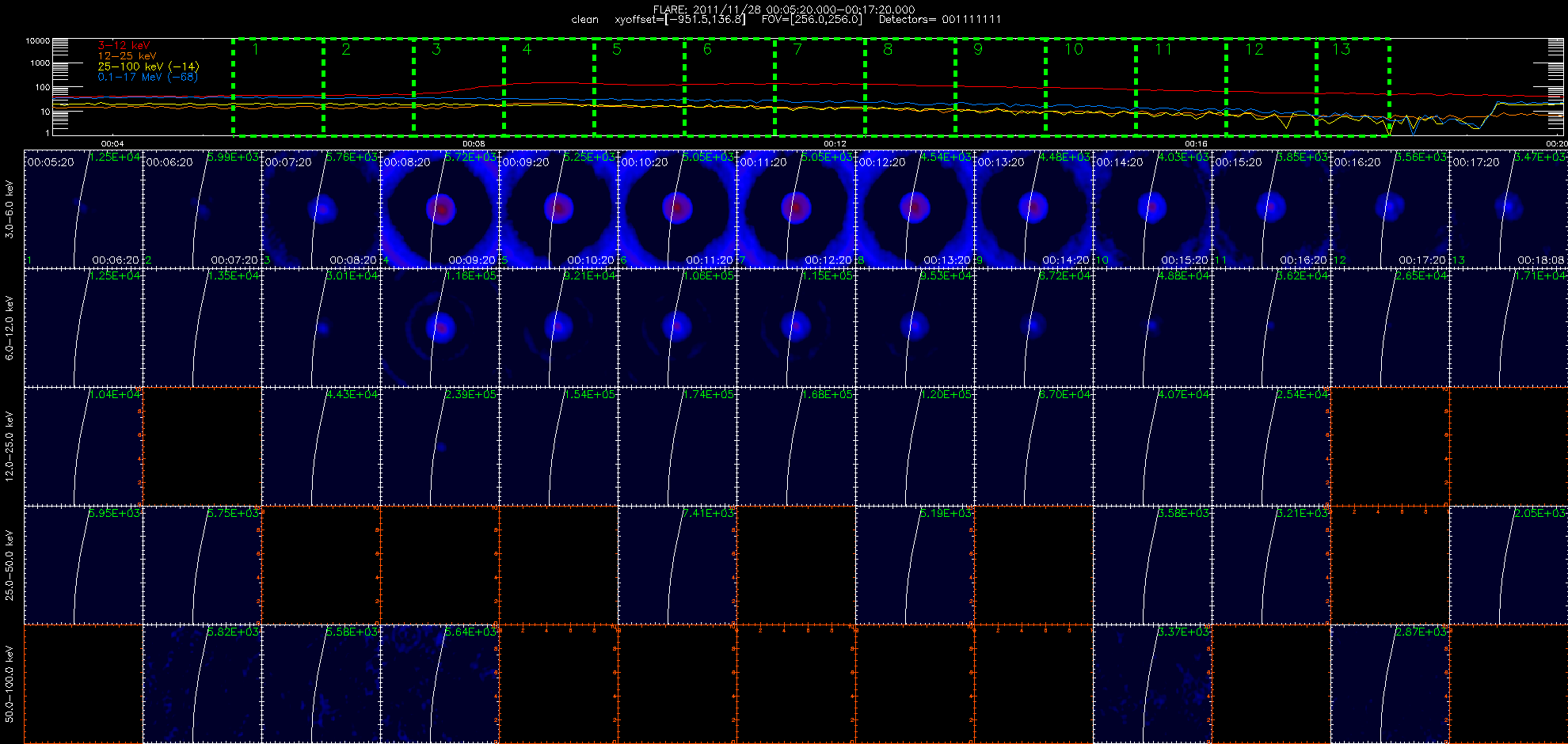Select interval 3 marker in the light curve

[x=436, y=49]
